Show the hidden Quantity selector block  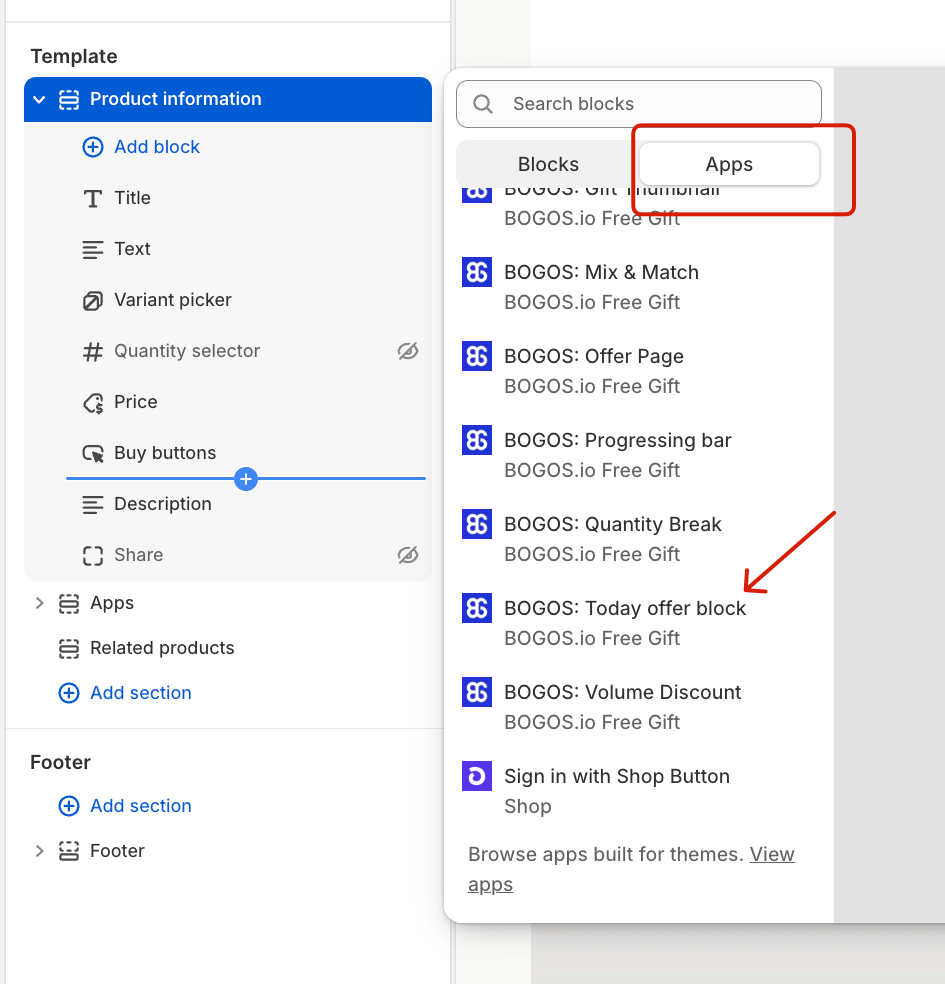click(x=408, y=351)
